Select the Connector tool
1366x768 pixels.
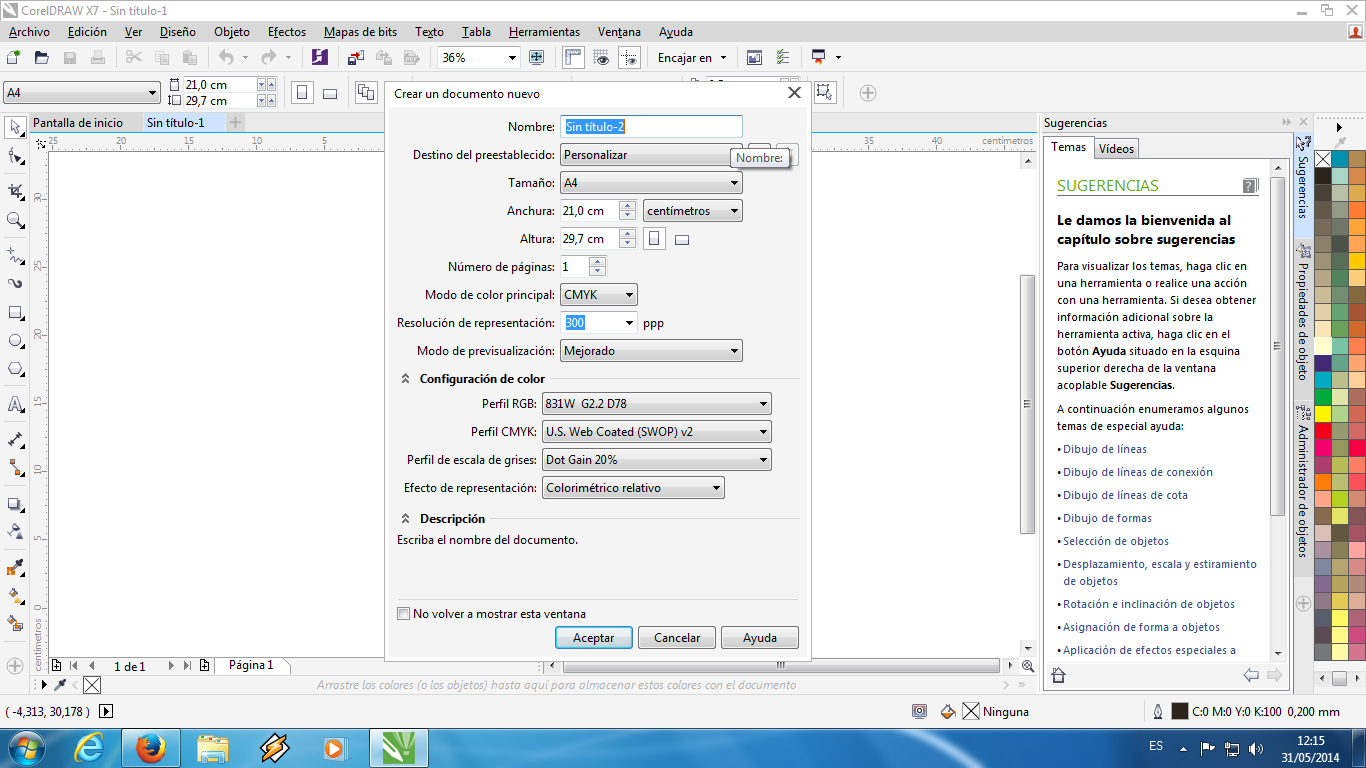(x=15, y=468)
